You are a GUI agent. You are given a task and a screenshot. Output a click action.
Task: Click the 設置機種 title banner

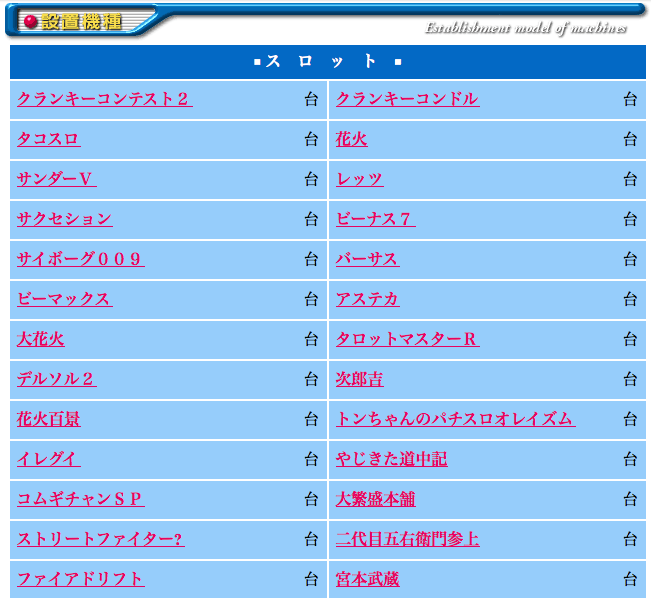coord(81,21)
